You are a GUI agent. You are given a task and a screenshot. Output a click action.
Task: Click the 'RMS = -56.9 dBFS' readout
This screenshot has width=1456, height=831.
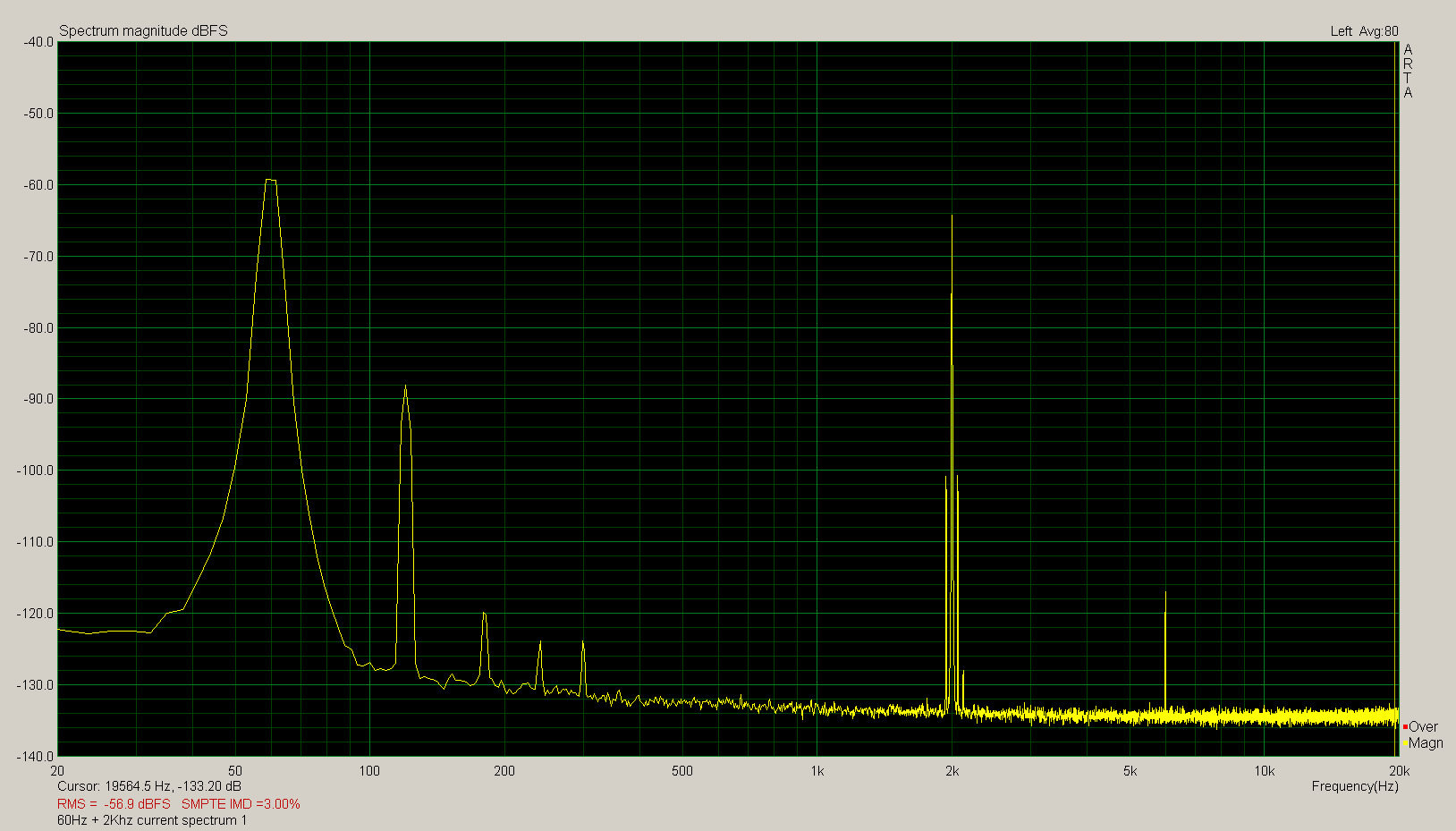point(114,803)
